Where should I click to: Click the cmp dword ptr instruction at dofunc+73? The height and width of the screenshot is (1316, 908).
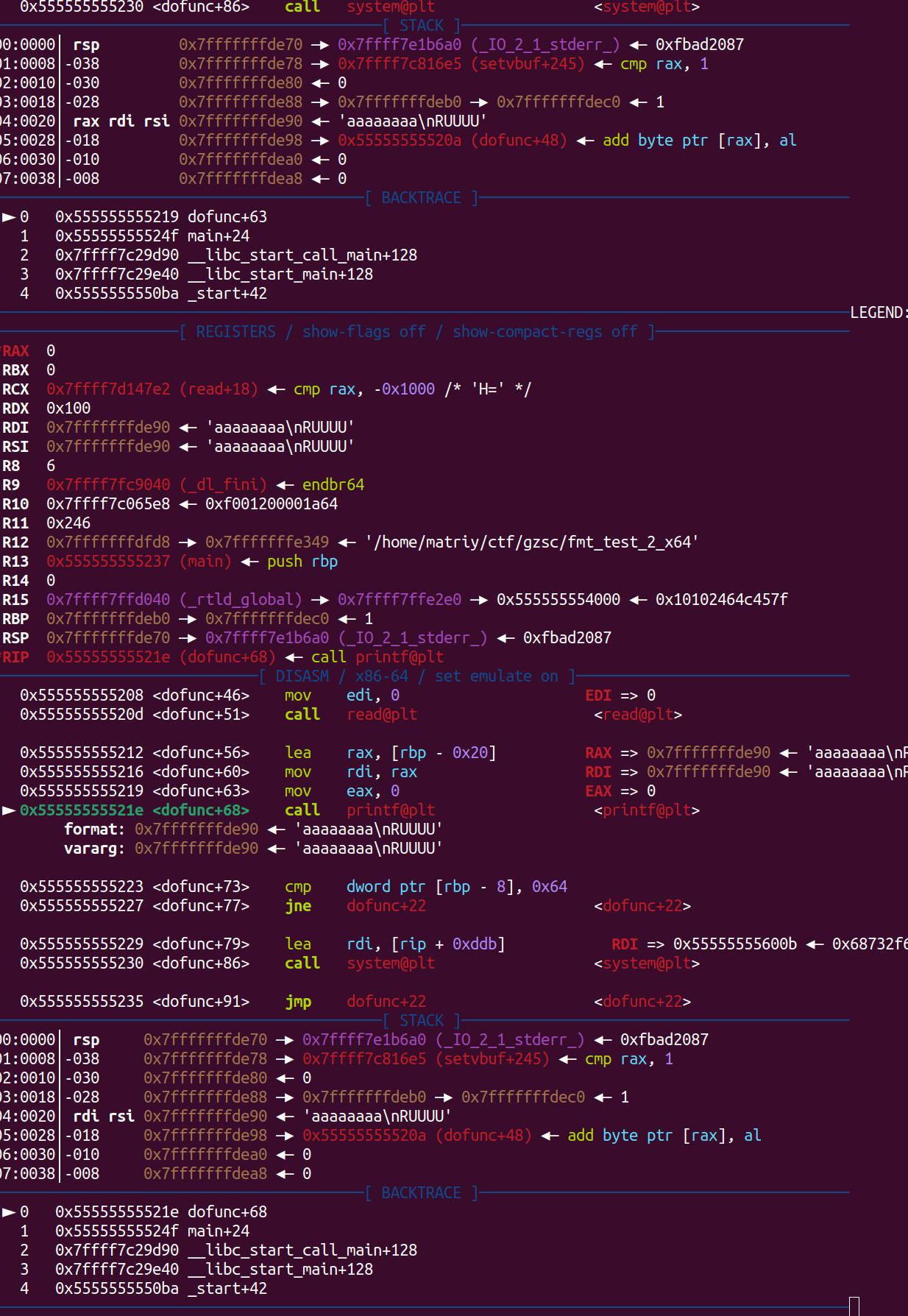425,887
